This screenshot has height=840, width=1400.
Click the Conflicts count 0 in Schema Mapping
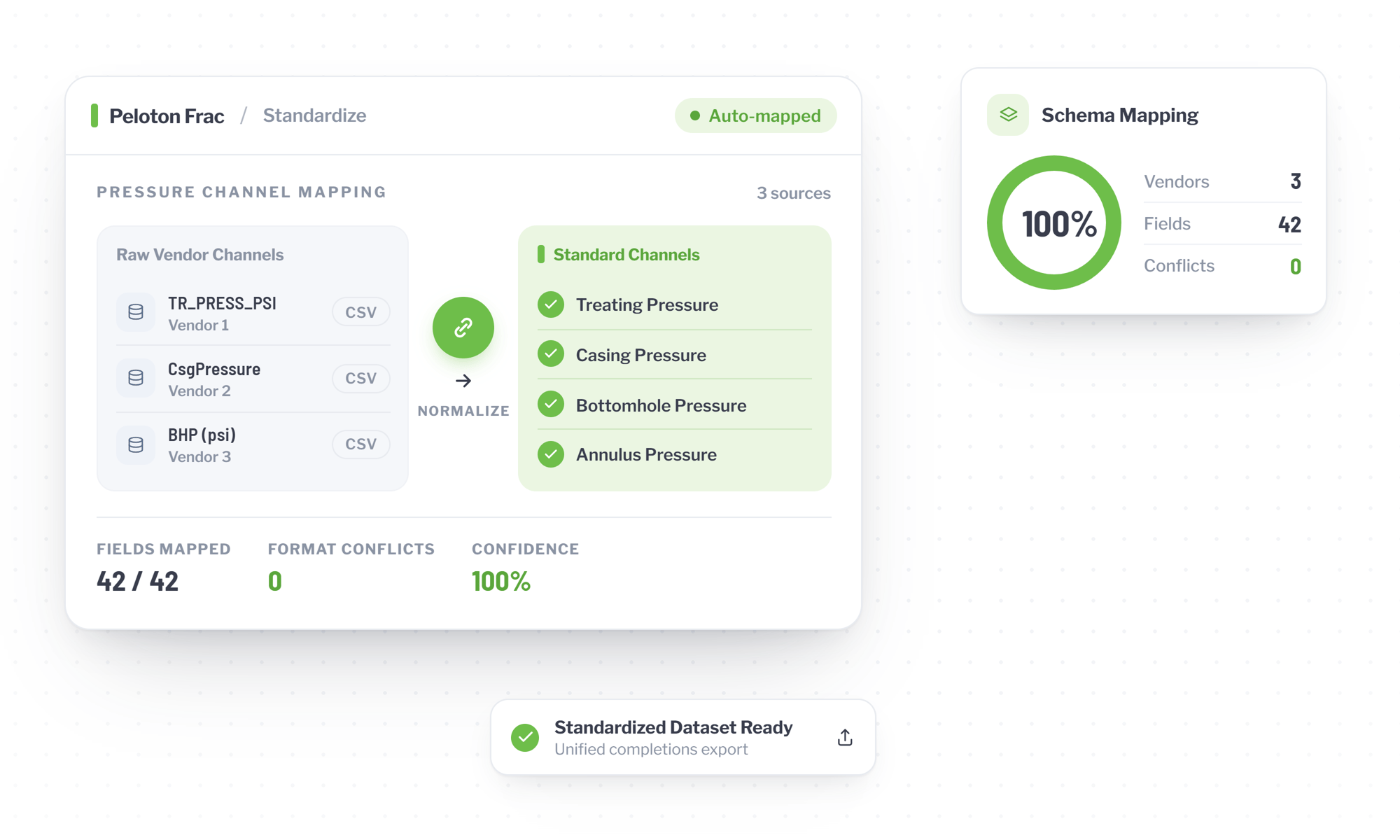[1296, 266]
